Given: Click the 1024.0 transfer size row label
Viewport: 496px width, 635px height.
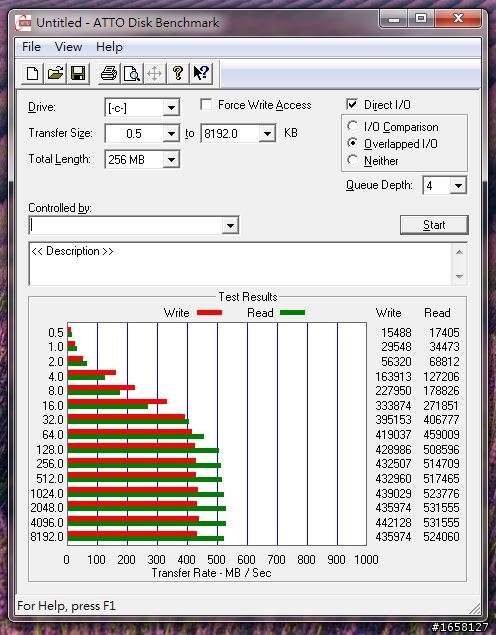Looking at the screenshot, I should (x=47, y=494).
